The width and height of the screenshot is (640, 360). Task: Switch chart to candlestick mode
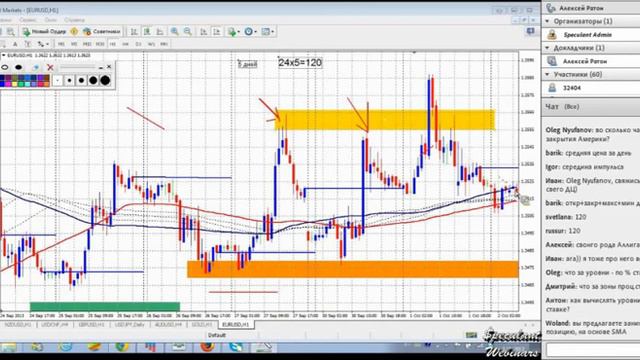click(x=147, y=31)
